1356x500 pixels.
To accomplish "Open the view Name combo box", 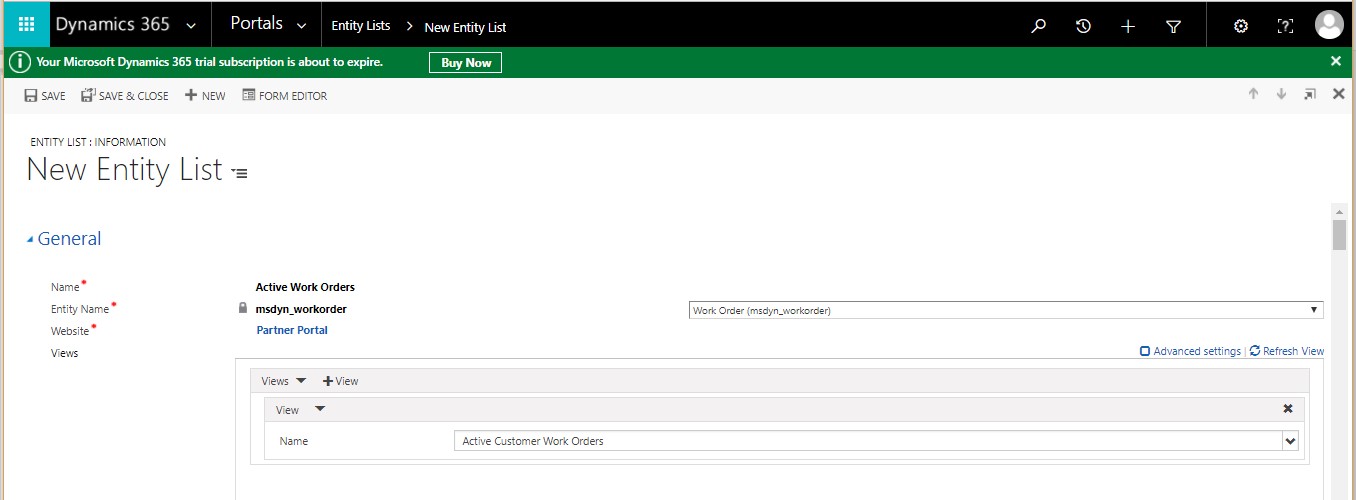I will 875,441.
